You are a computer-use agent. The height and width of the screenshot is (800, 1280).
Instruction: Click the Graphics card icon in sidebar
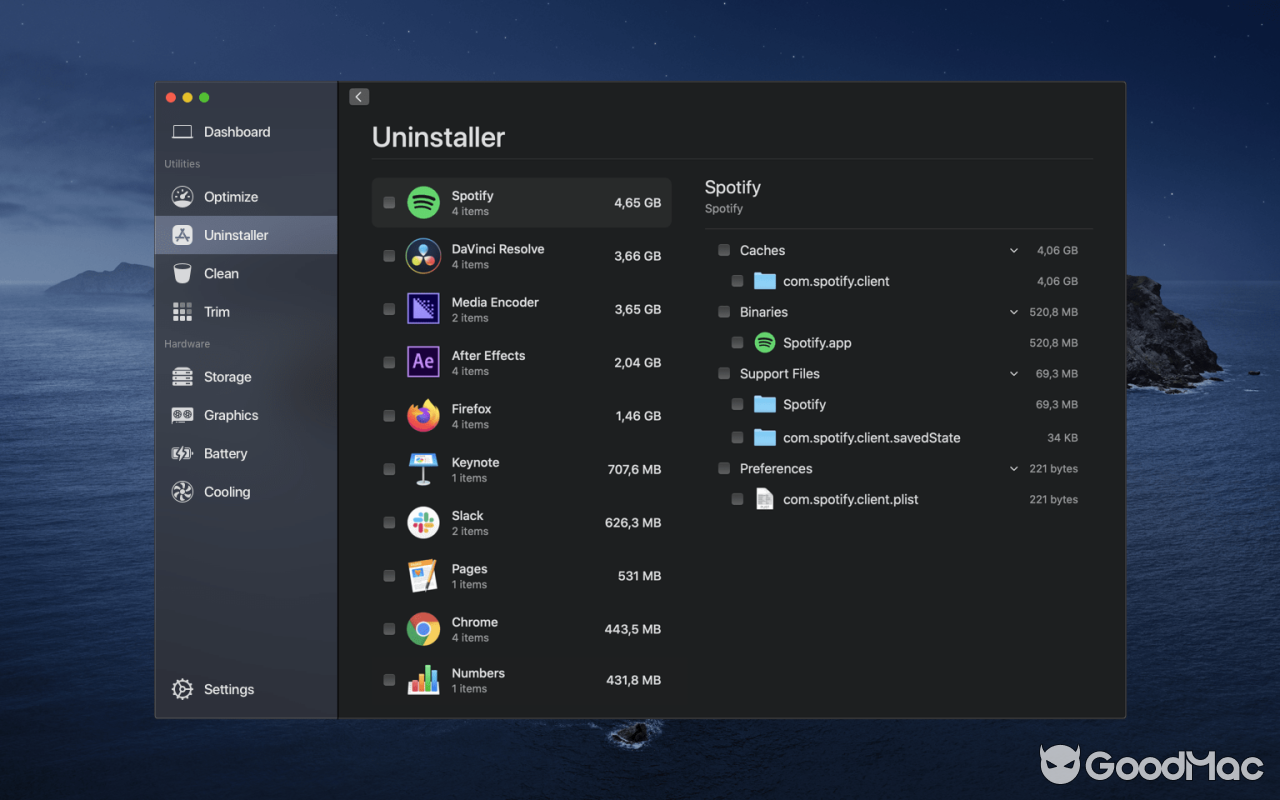(x=182, y=415)
